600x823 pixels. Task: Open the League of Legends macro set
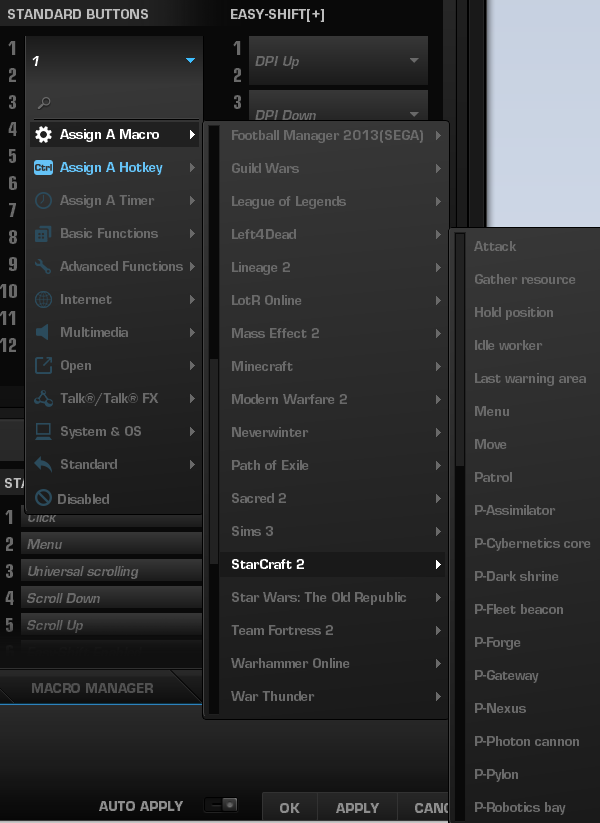(x=332, y=202)
